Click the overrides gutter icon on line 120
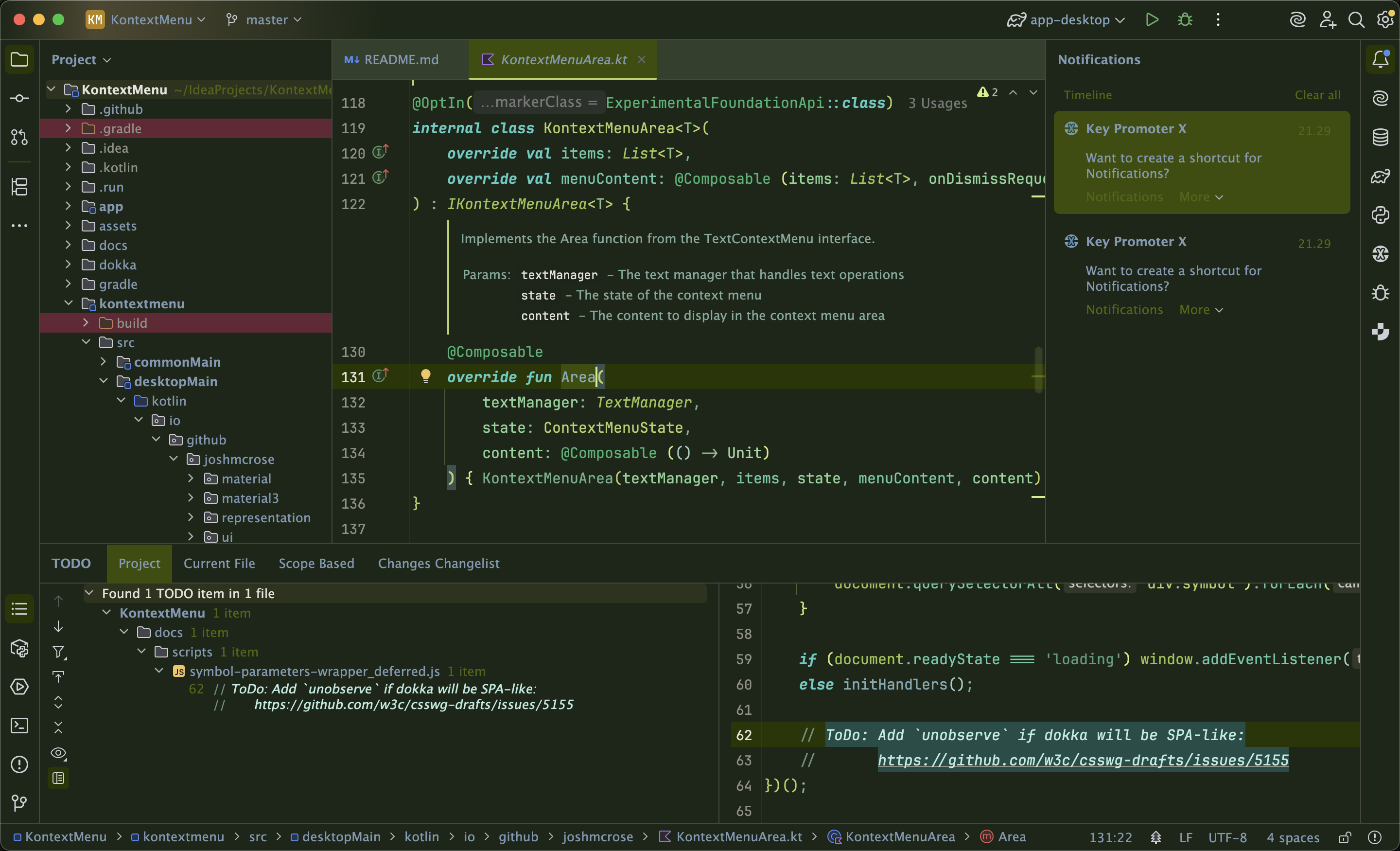Viewport: 1400px width, 851px height. (x=380, y=152)
